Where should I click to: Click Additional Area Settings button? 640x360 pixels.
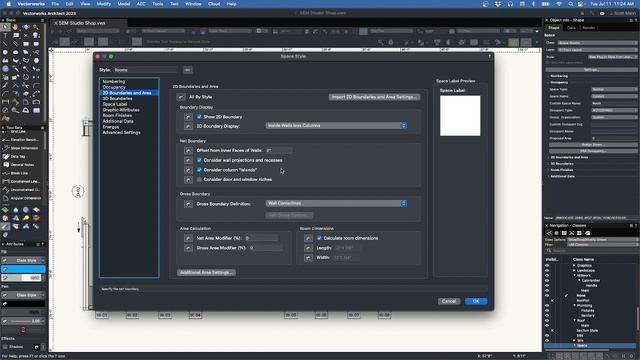207,273
